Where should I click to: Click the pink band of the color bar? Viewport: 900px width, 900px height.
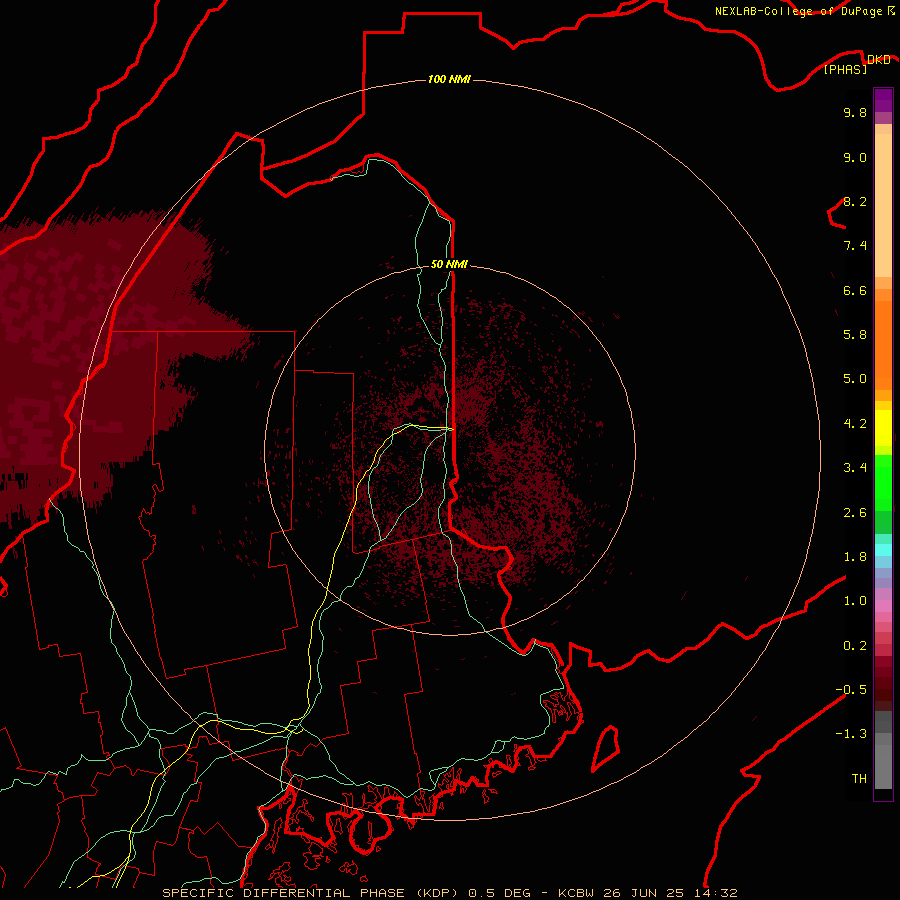[883, 606]
